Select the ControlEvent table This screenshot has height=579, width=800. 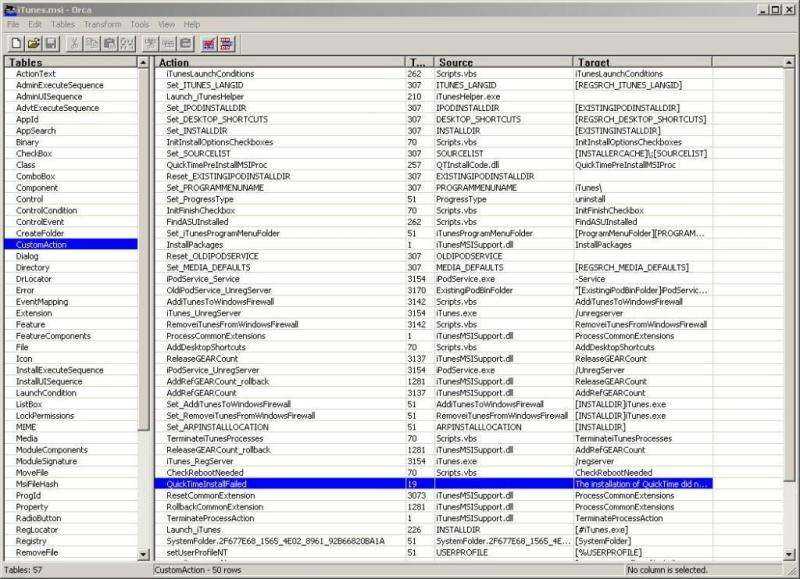40,222
